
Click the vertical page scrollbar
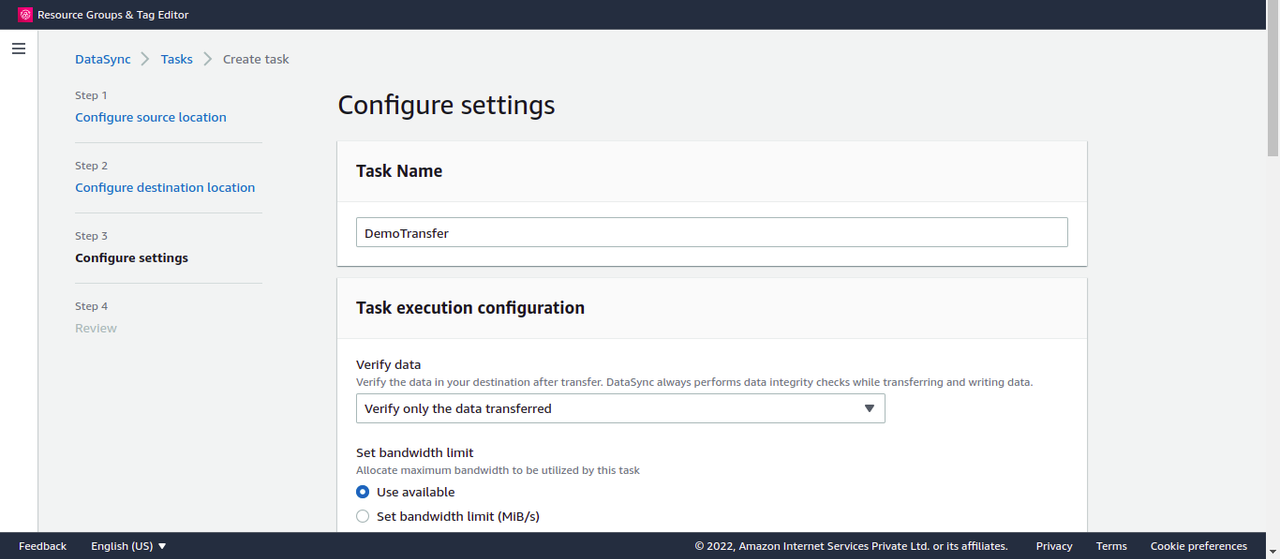click(1273, 95)
